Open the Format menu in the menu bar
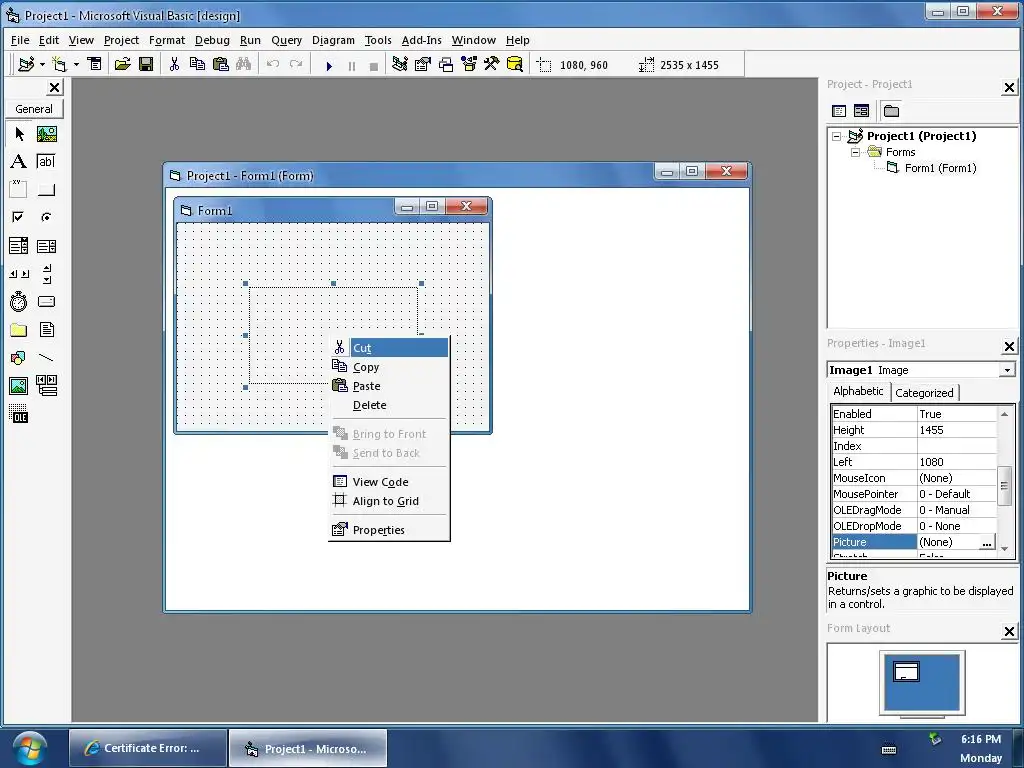1024x768 pixels. click(167, 40)
